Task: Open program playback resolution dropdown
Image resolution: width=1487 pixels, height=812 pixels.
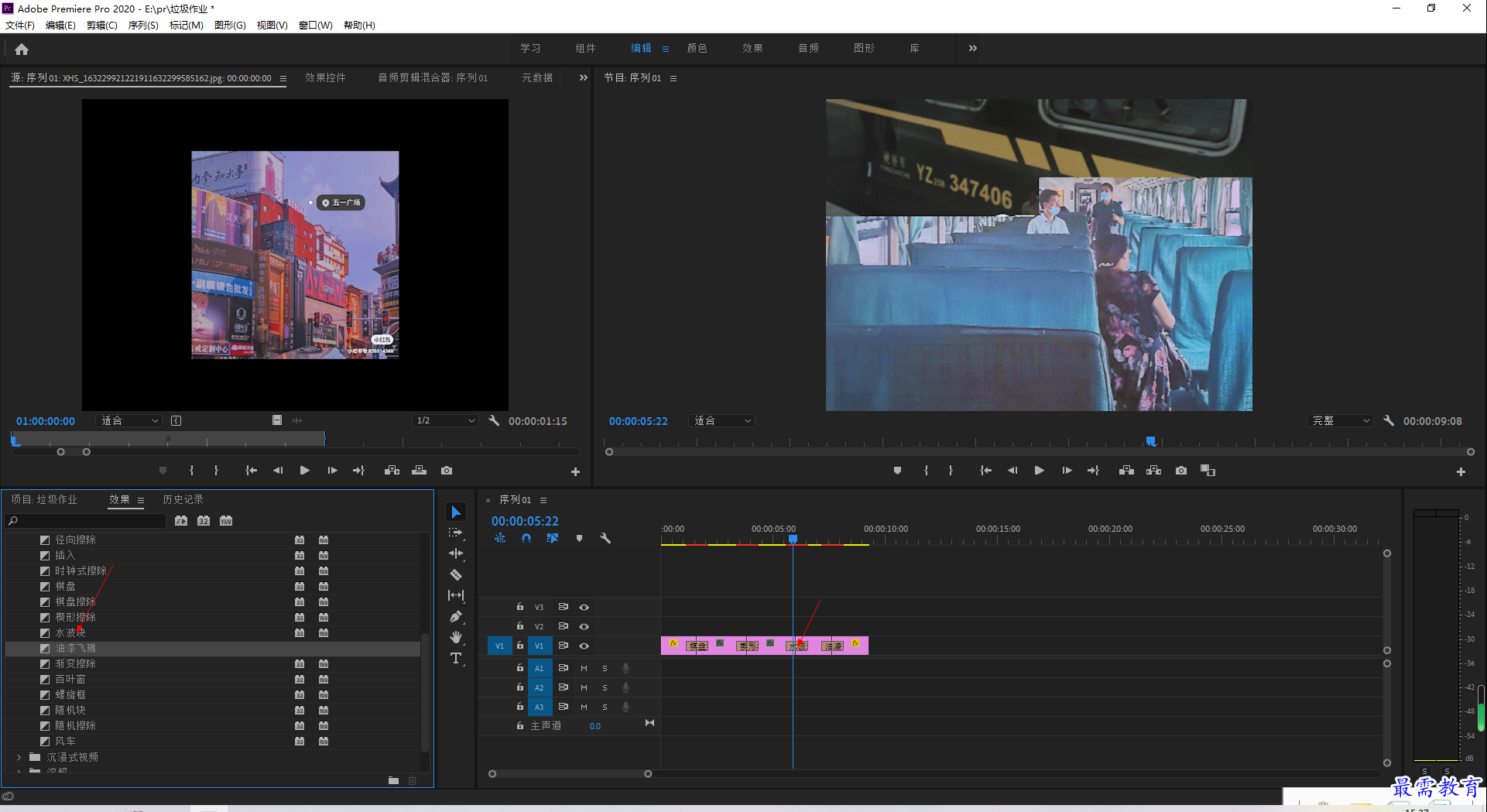Action: 1341,421
